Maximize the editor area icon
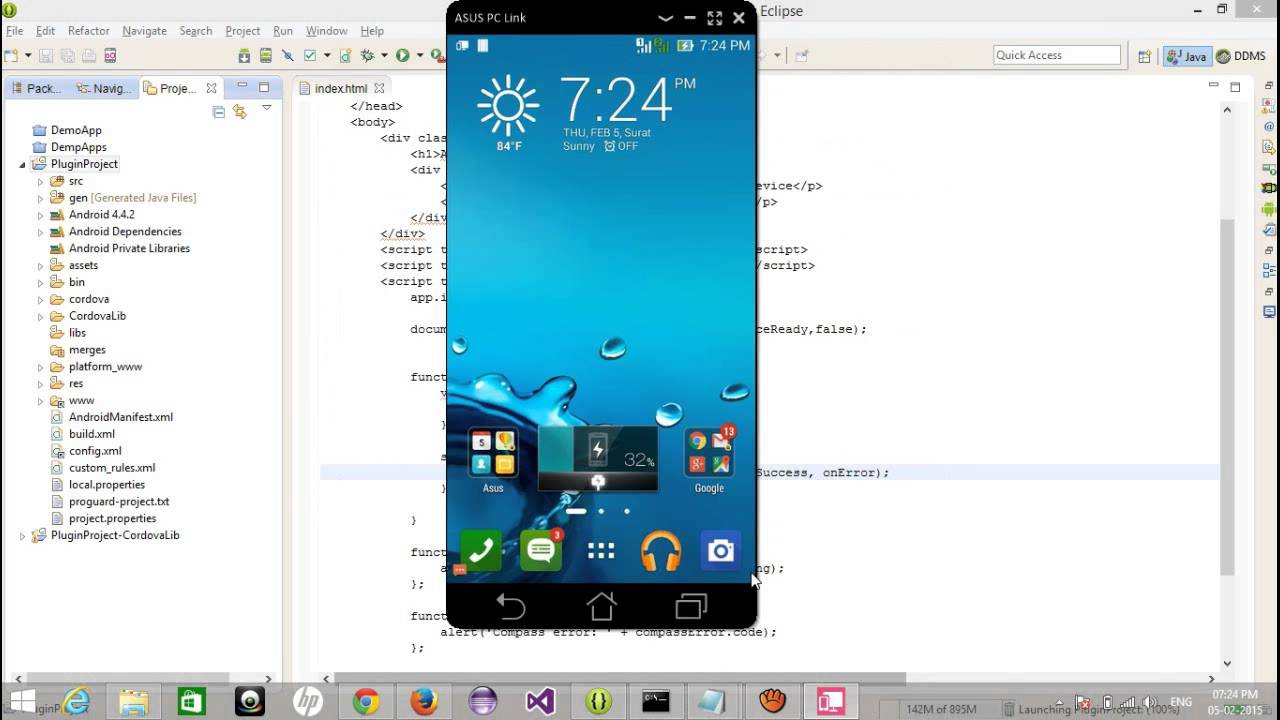 (1235, 88)
